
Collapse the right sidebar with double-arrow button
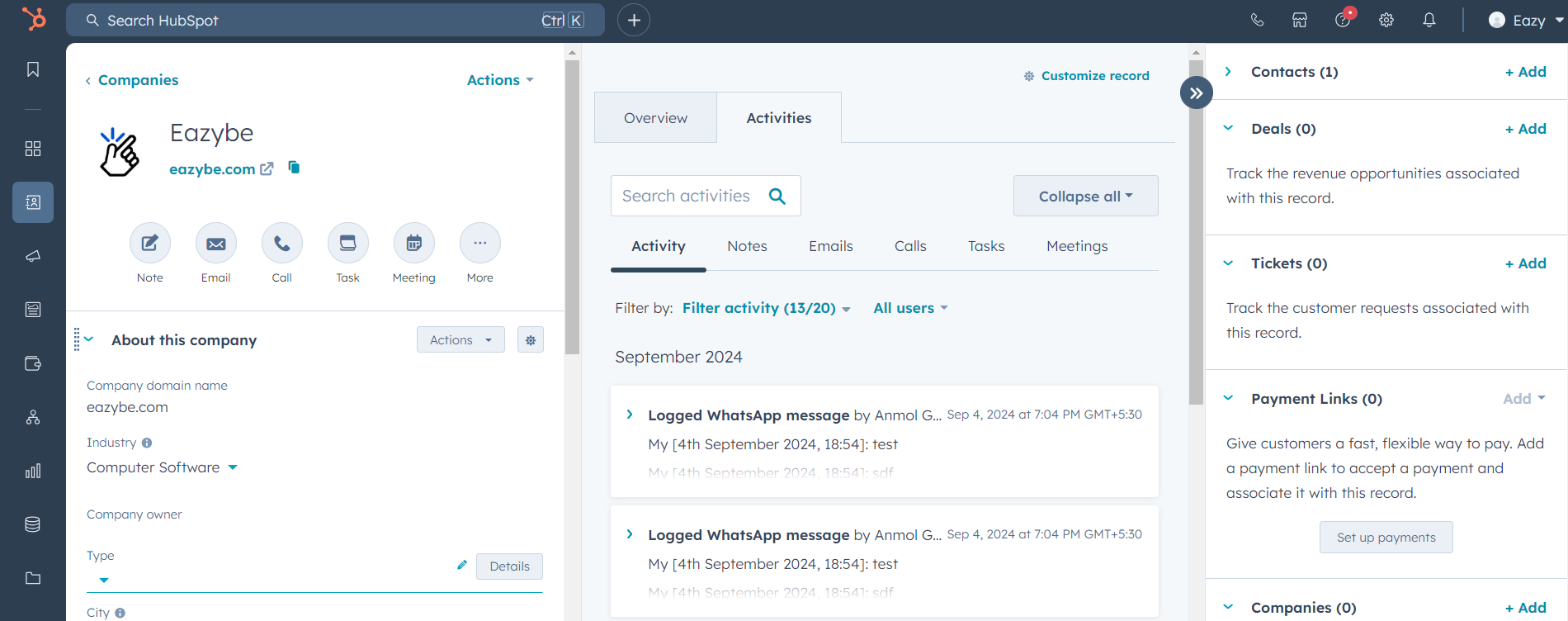(x=1197, y=92)
